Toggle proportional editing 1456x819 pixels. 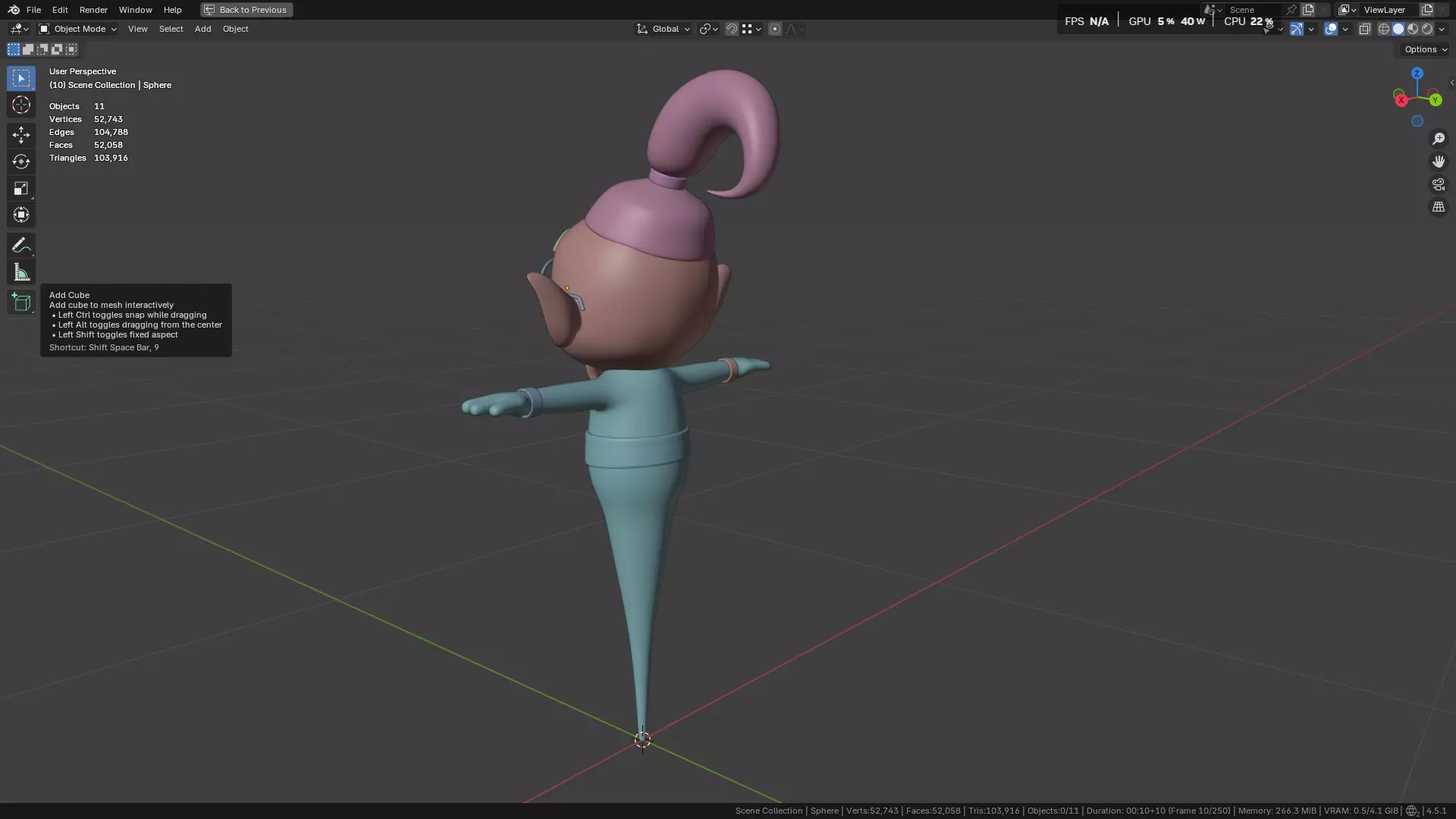774,29
